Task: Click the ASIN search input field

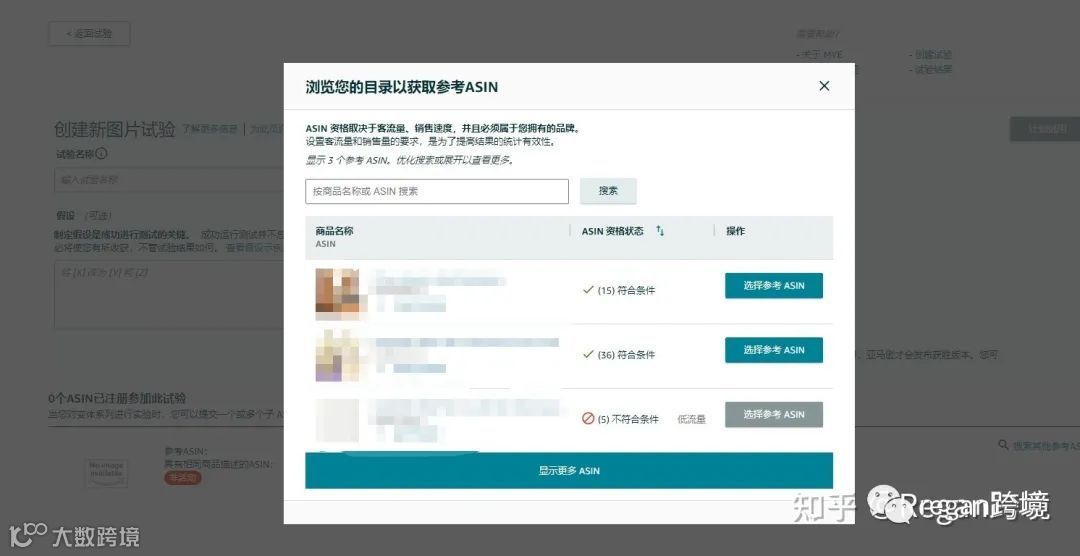Action: point(437,192)
